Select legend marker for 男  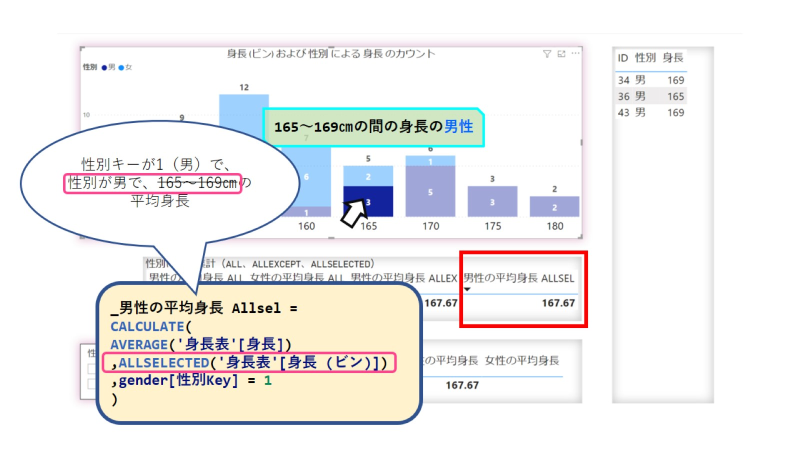pyautogui.click(x=104, y=67)
